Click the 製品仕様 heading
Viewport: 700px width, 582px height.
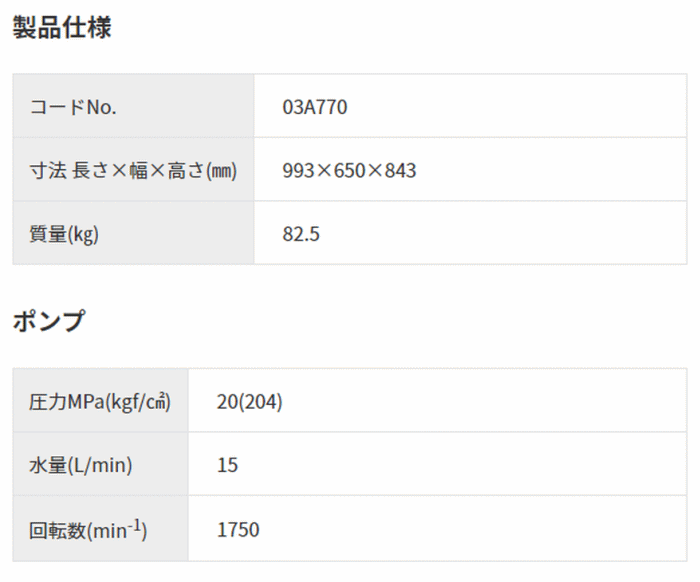62,27
